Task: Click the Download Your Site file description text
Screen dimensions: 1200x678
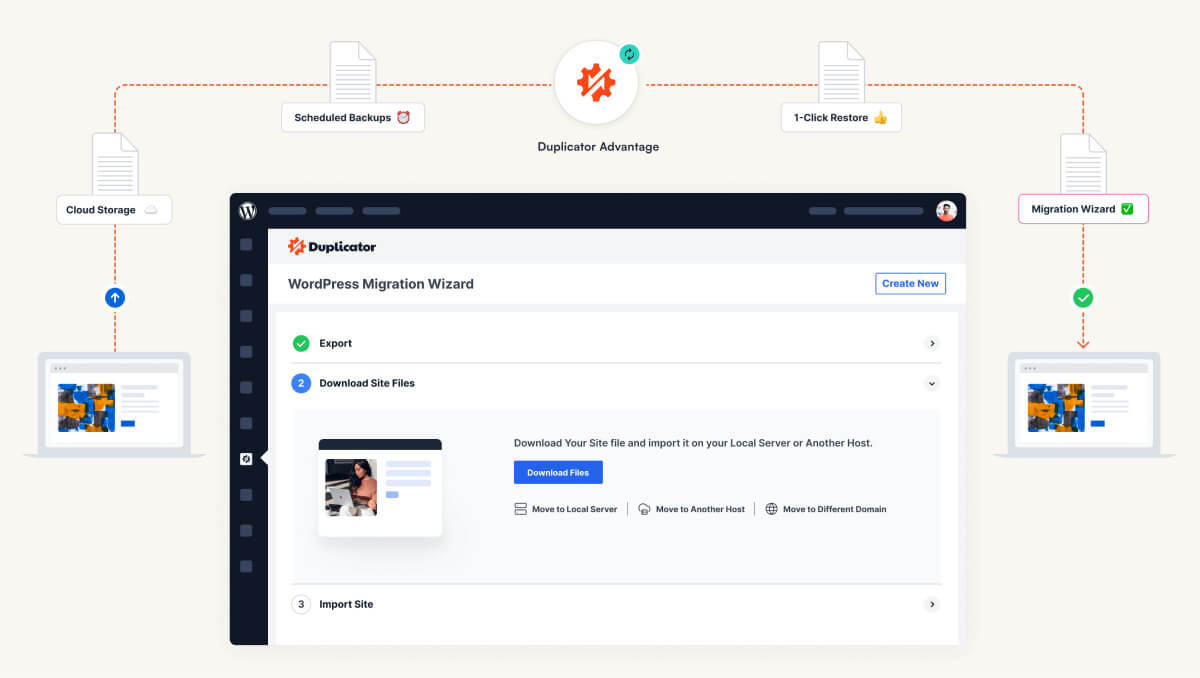Action: tap(693, 442)
